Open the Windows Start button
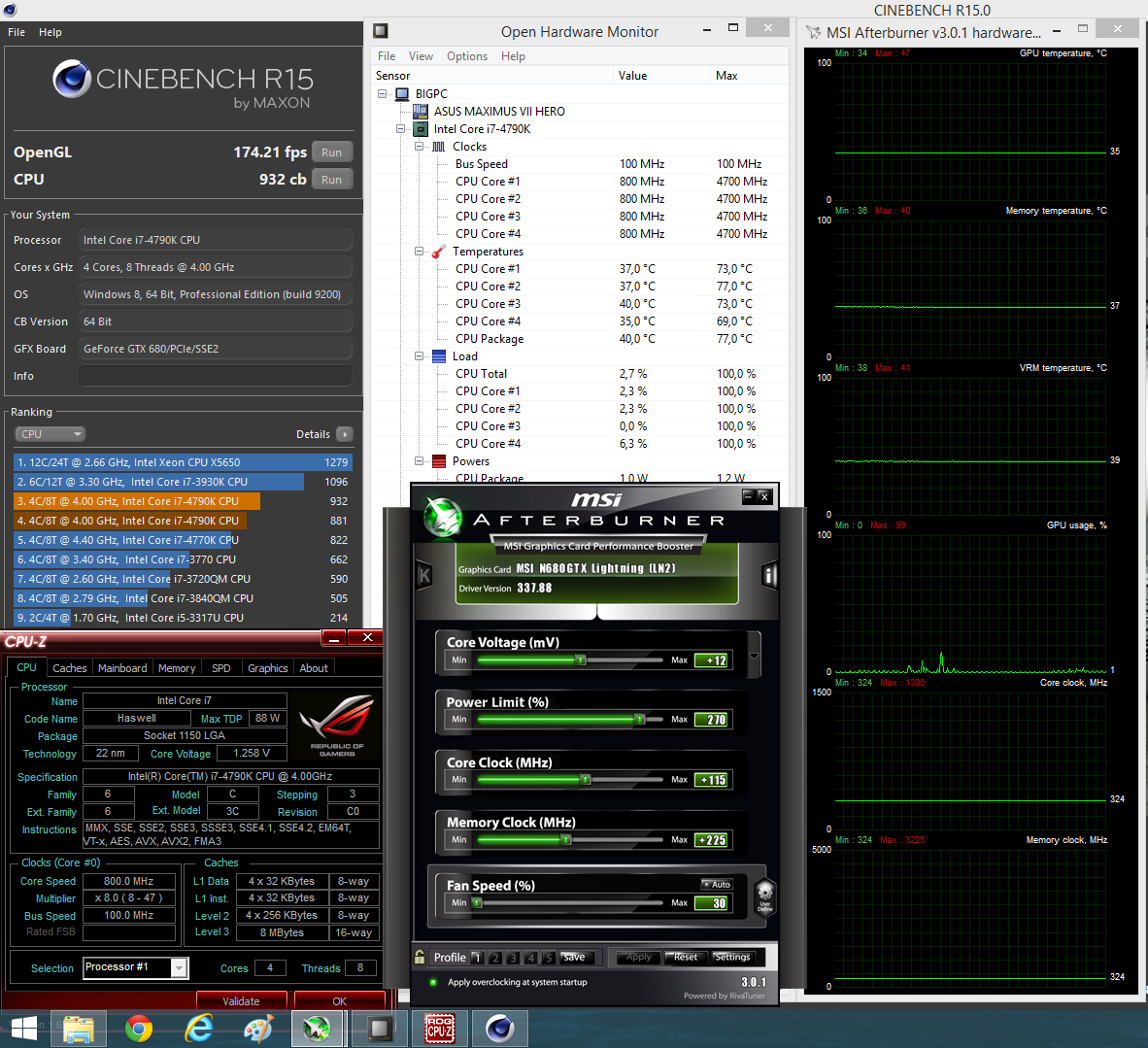Image resolution: width=1148 pixels, height=1048 pixels. click(x=24, y=1029)
